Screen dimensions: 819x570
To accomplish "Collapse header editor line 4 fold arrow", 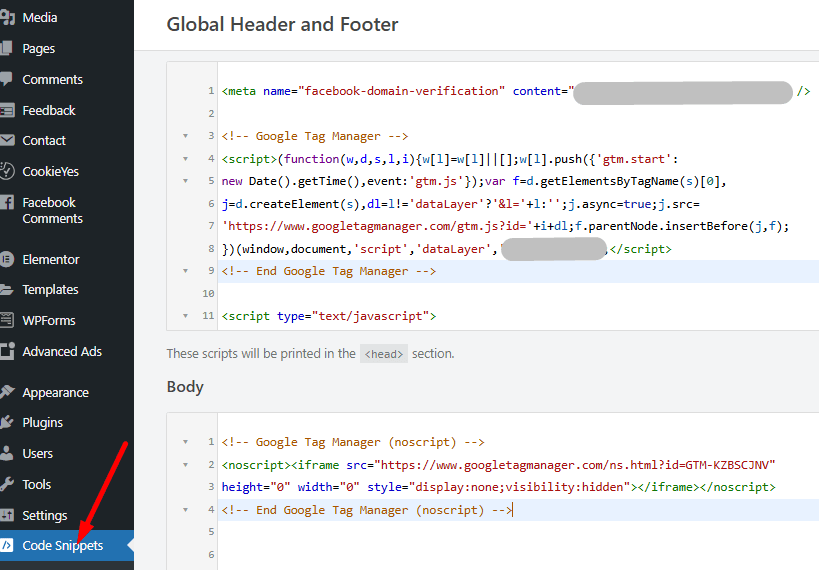I will coord(185,159).
